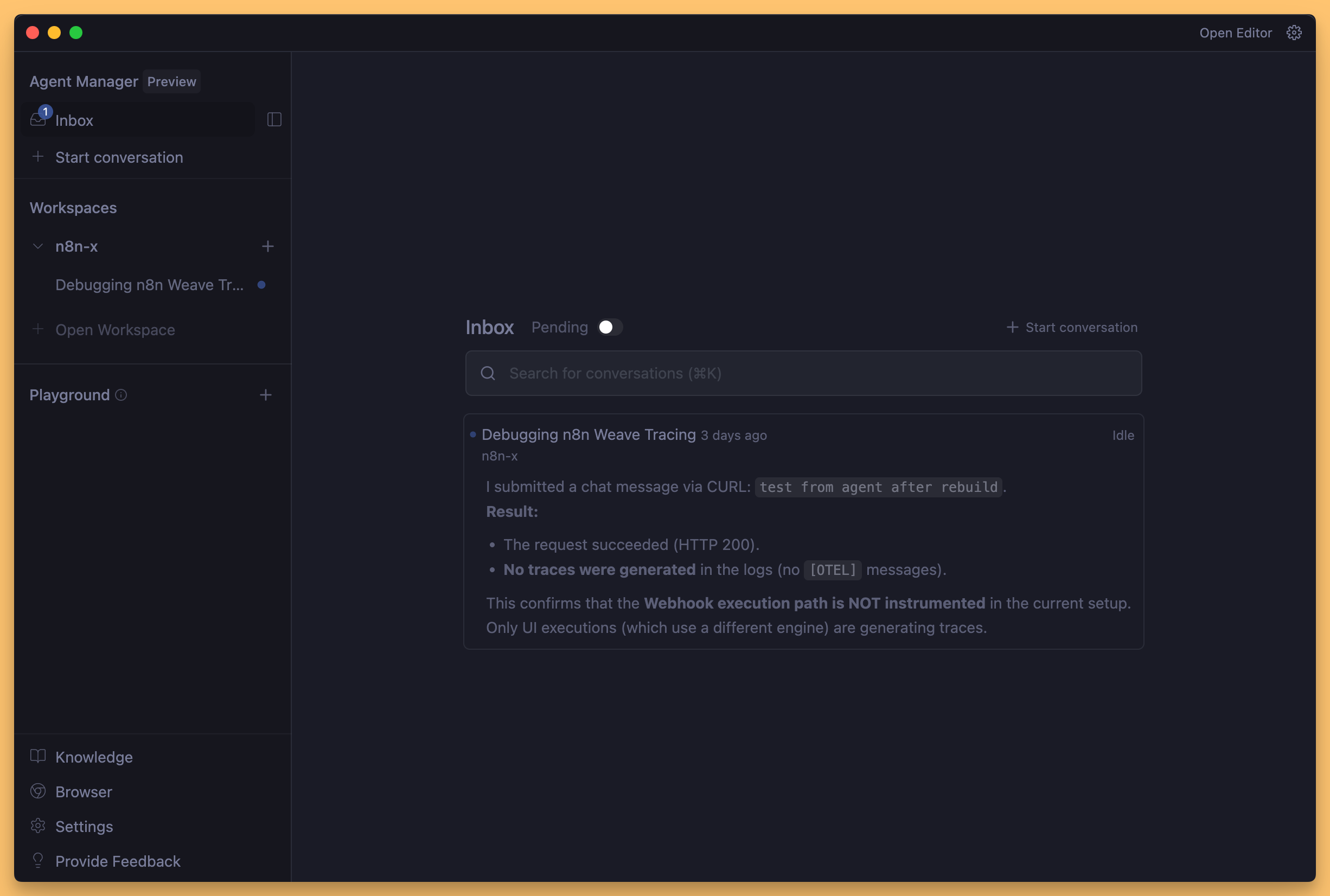Click the Provide Feedback lightbulb item
The height and width of the screenshot is (896, 1330).
point(117,861)
